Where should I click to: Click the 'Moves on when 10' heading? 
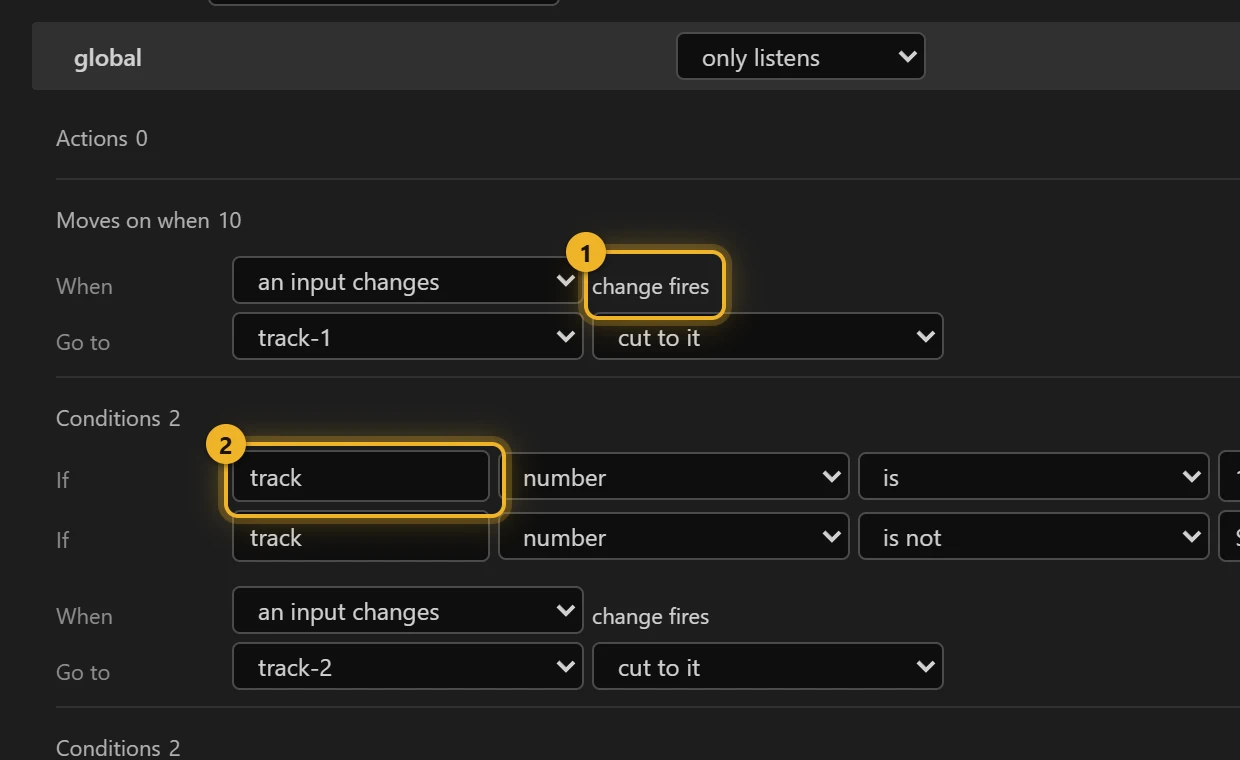pos(149,220)
